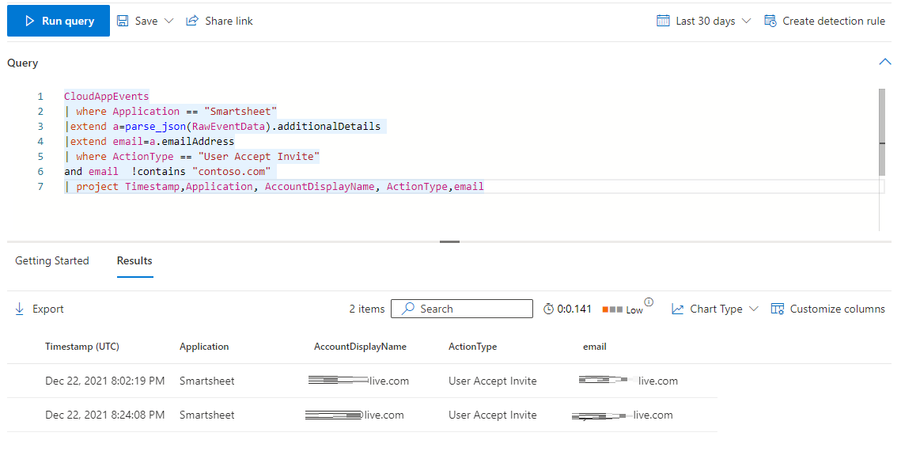Sort by the Timestamp (UTC) column header
901x452 pixels.
coord(82,347)
